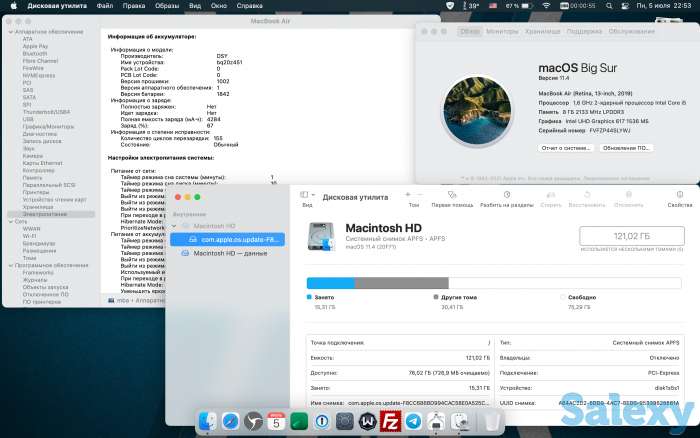
Task: Collapse the Программное обеспечение tree section
Action: click(x=11, y=265)
